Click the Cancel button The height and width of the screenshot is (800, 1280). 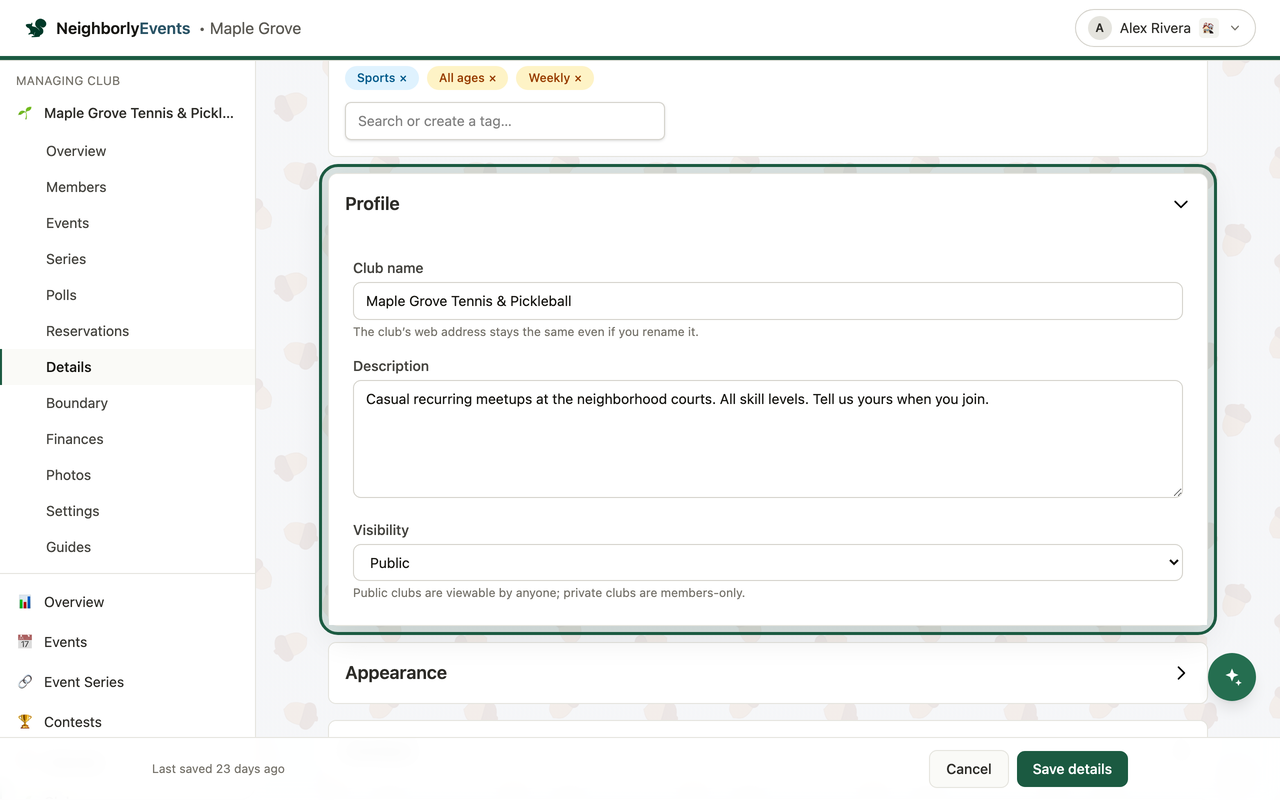pos(968,769)
